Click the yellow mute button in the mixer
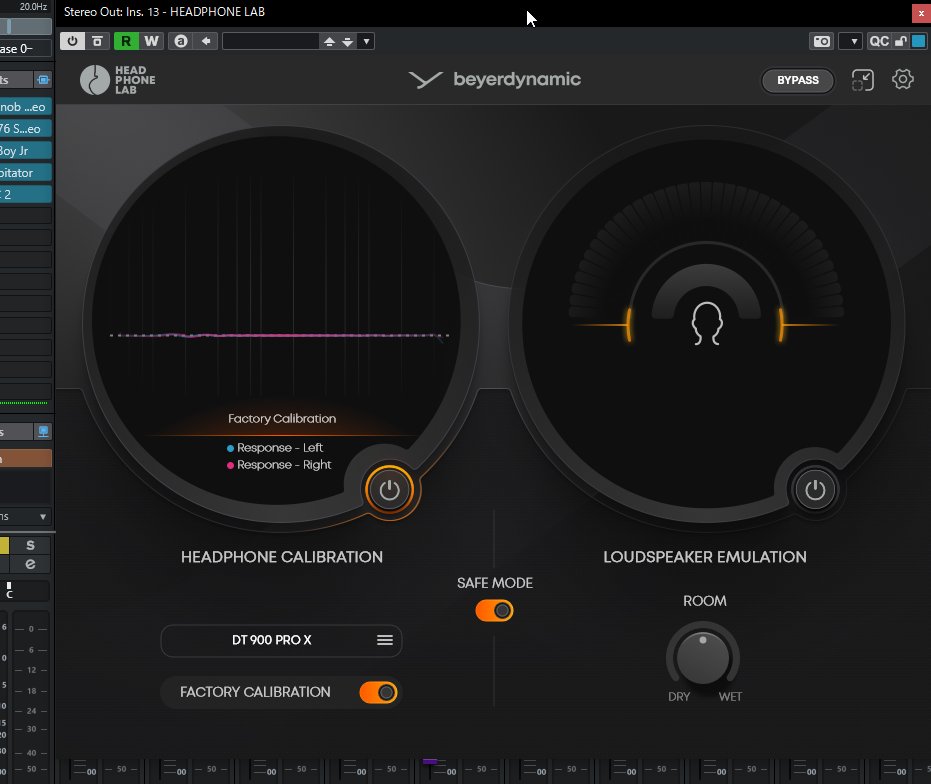 click(4, 545)
